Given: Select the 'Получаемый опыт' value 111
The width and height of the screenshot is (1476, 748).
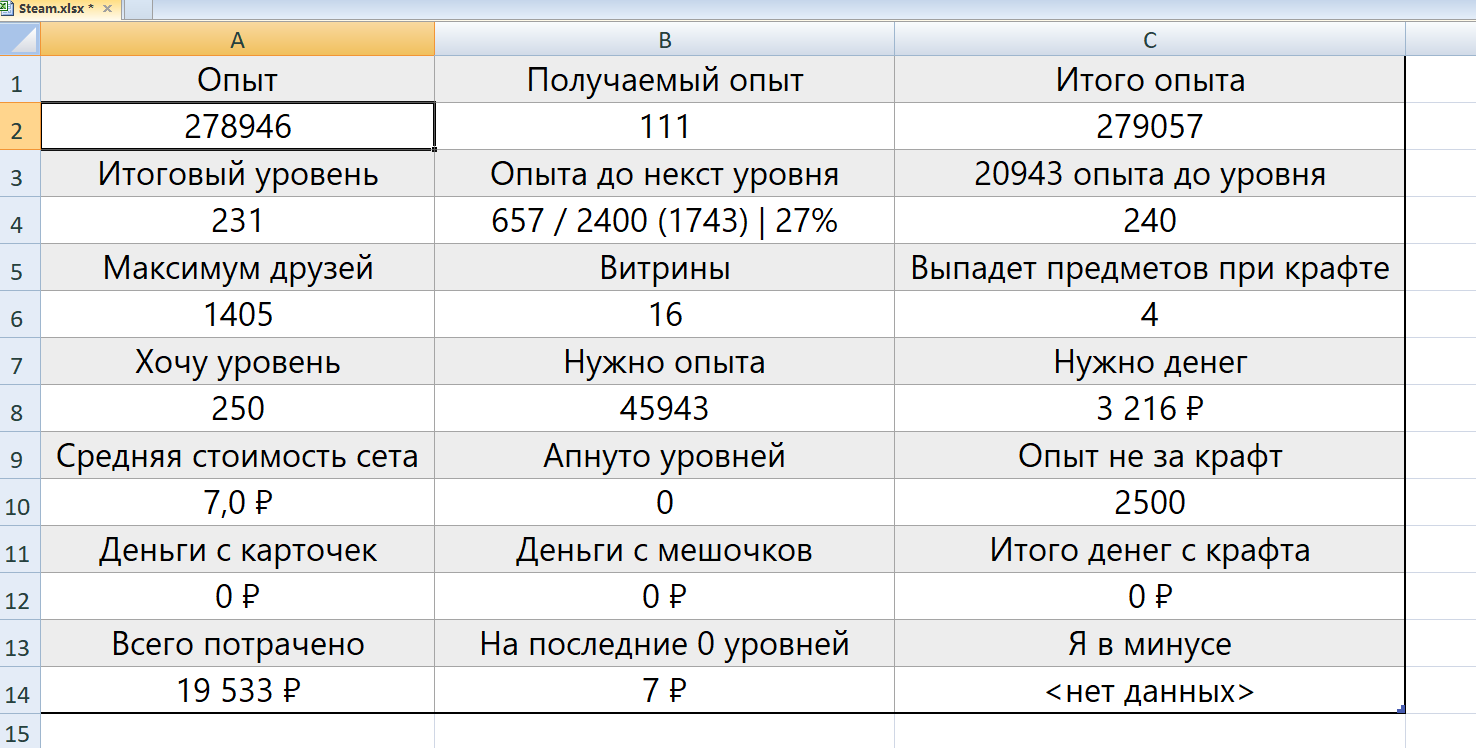Looking at the screenshot, I should (665, 126).
